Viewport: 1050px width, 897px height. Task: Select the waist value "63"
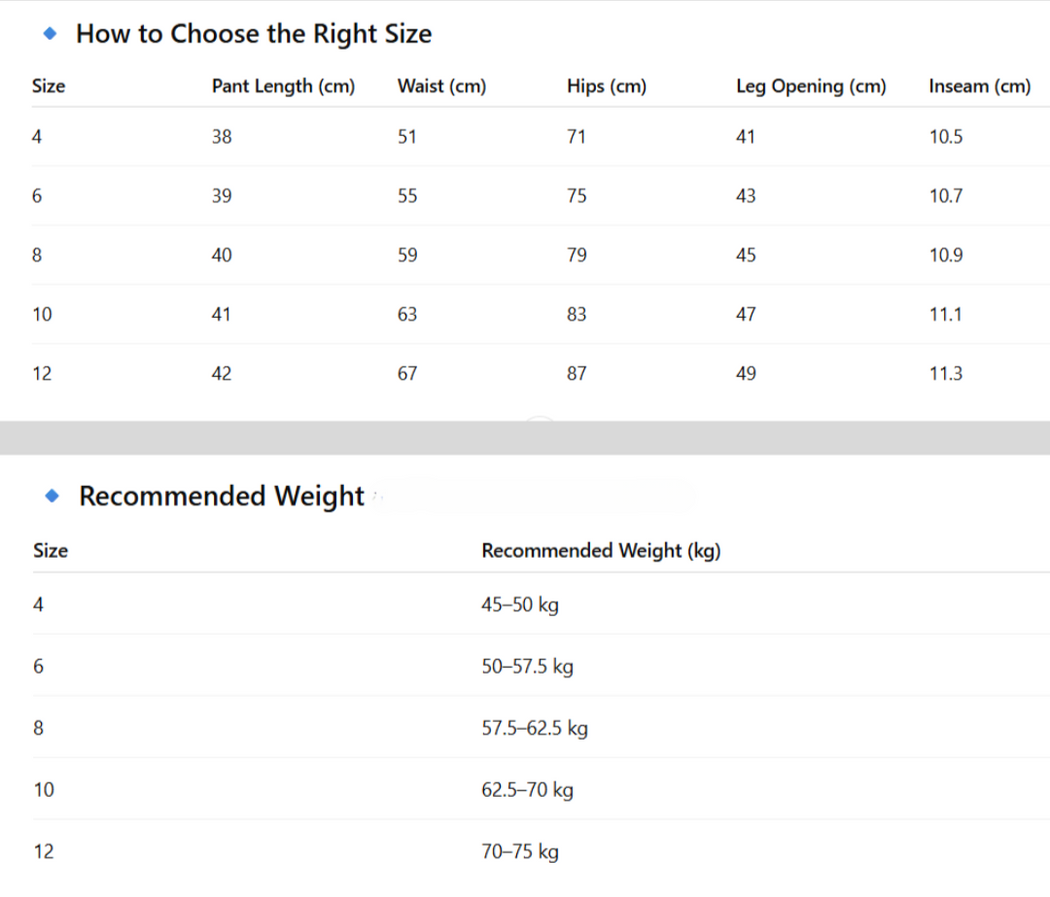(x=407, y=315)
